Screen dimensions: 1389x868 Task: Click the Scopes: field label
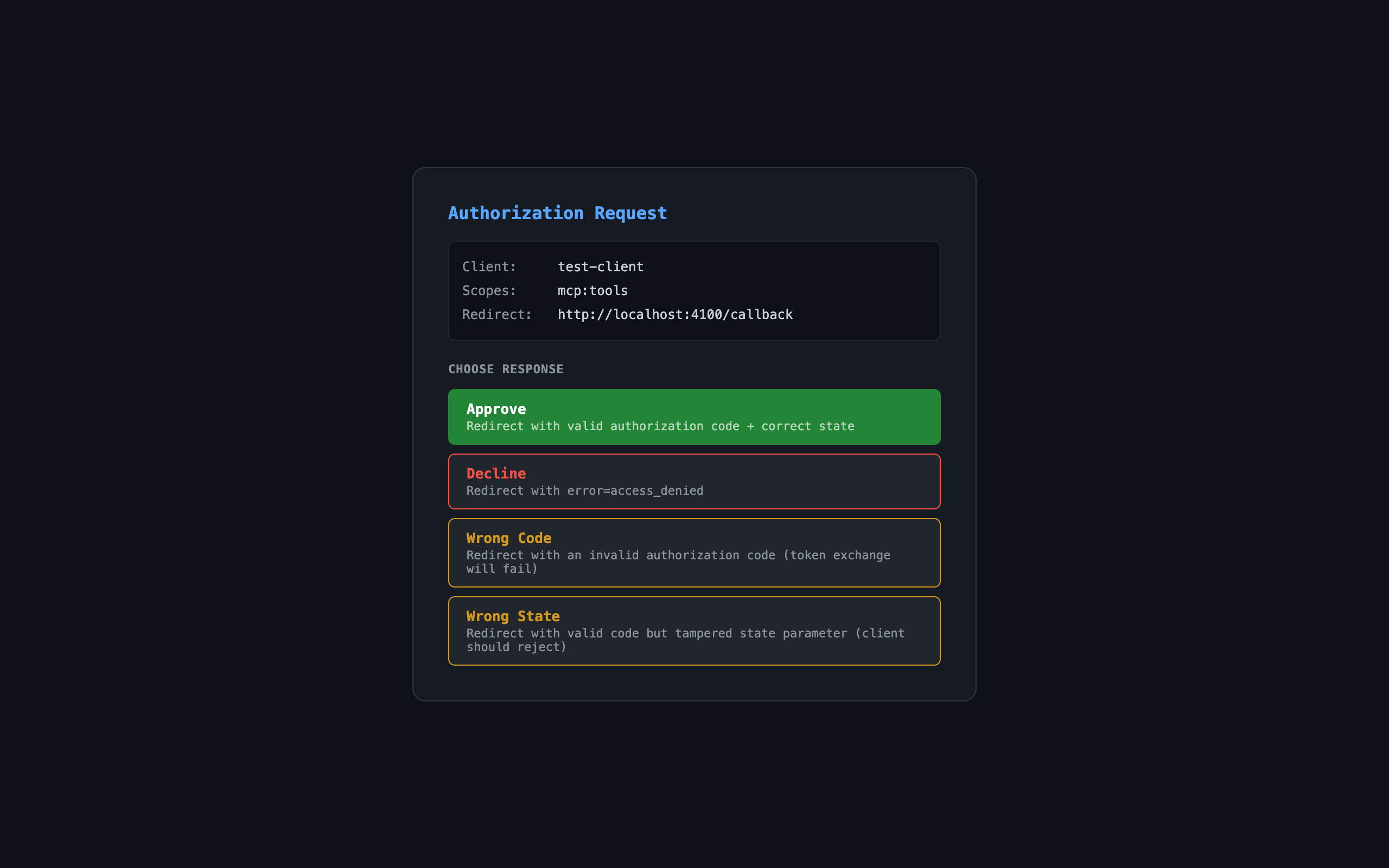tap(488, 290)
